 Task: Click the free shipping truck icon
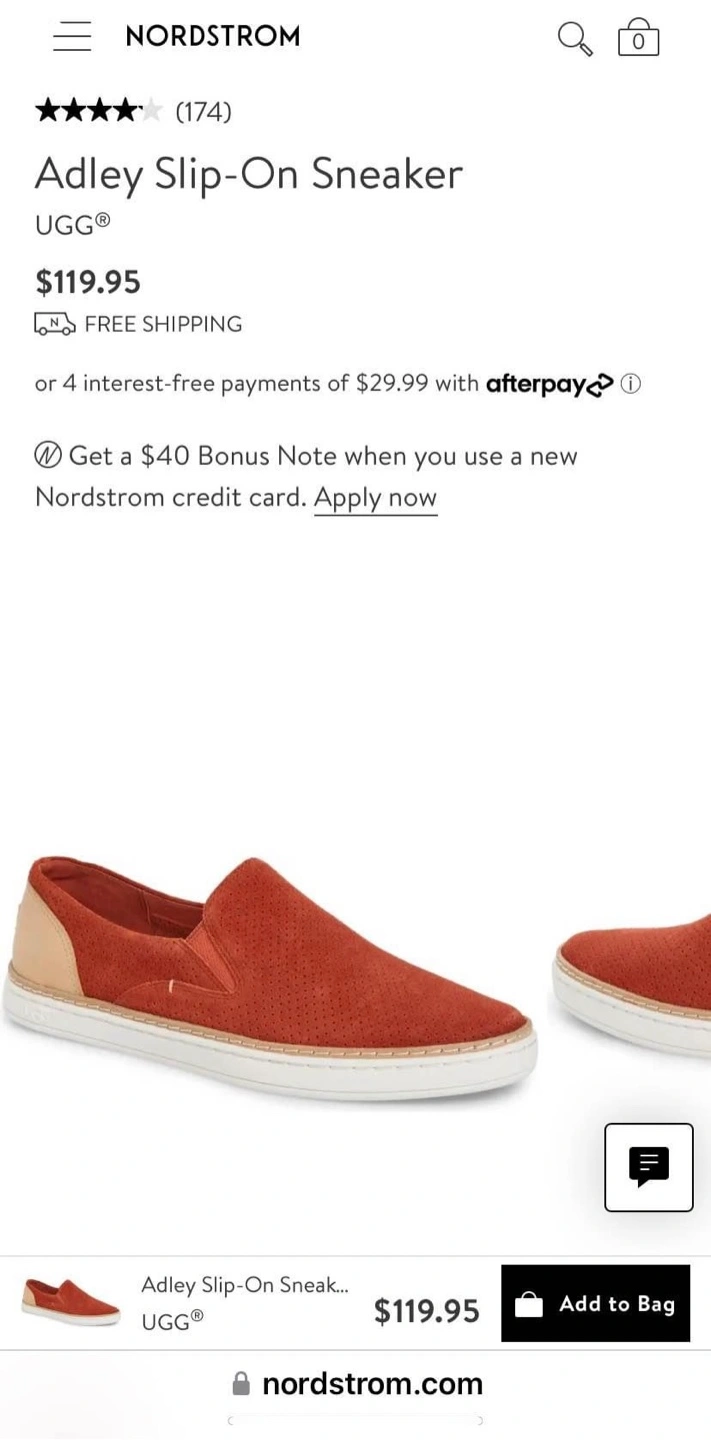pos(54,324)
